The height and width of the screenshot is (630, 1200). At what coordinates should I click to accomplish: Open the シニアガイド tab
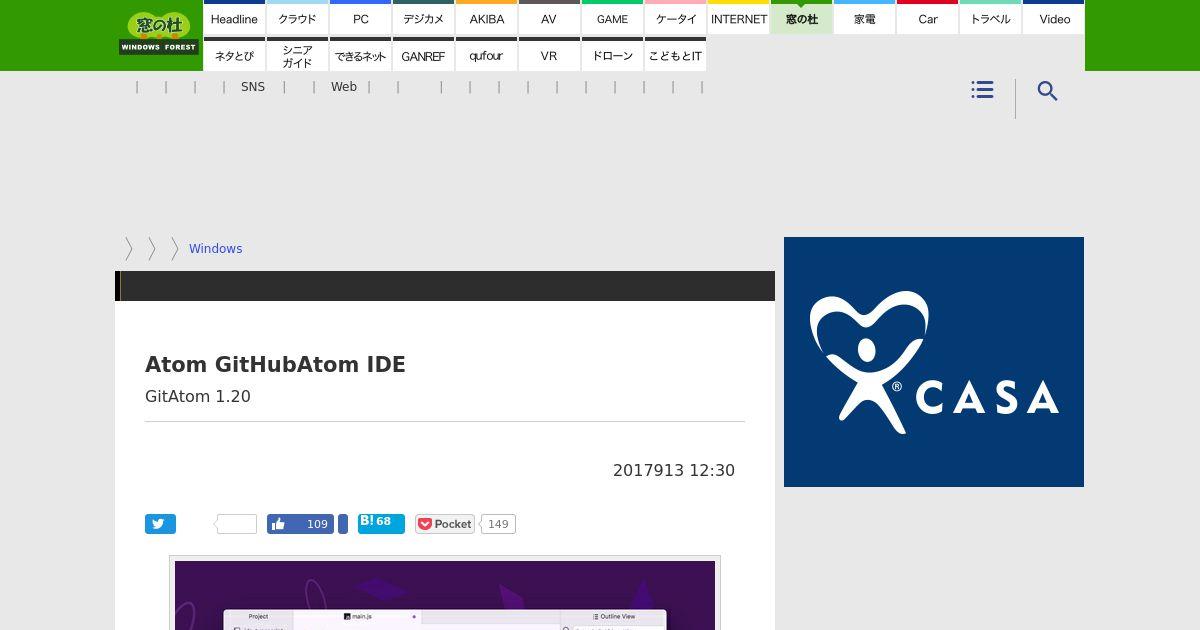tap(297, 55)
